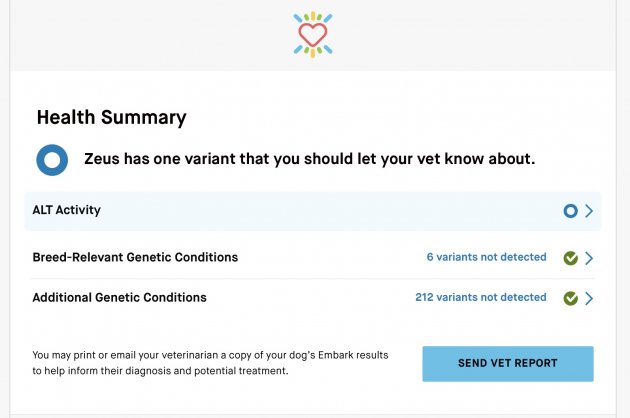630x418 pixels.
Task: Click the print or email veterinarian note text
Action: 211,363
